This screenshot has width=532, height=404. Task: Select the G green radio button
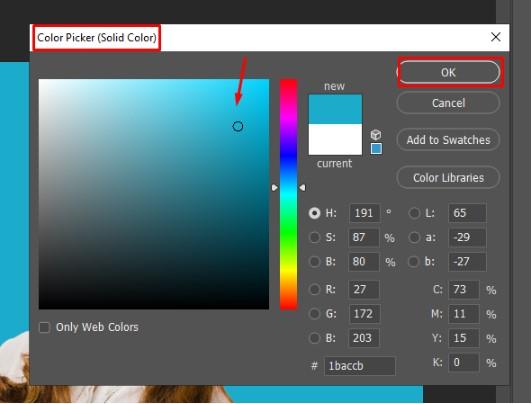[314, 314]
